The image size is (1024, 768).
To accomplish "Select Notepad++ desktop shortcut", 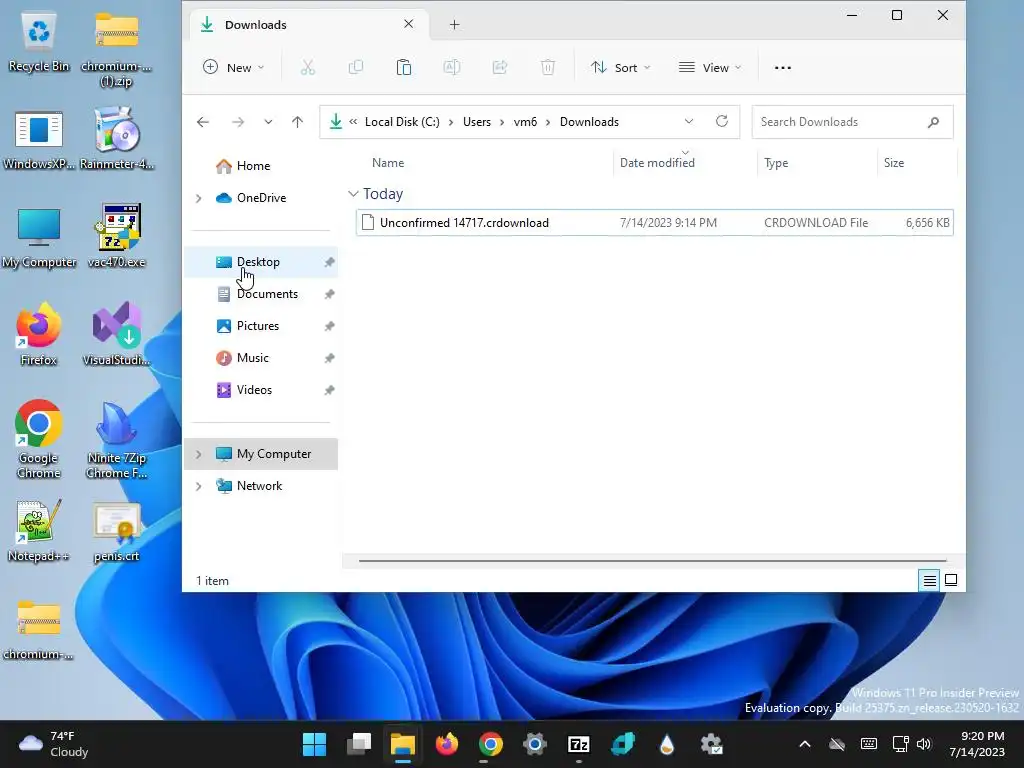I will [x=39, y=531].
